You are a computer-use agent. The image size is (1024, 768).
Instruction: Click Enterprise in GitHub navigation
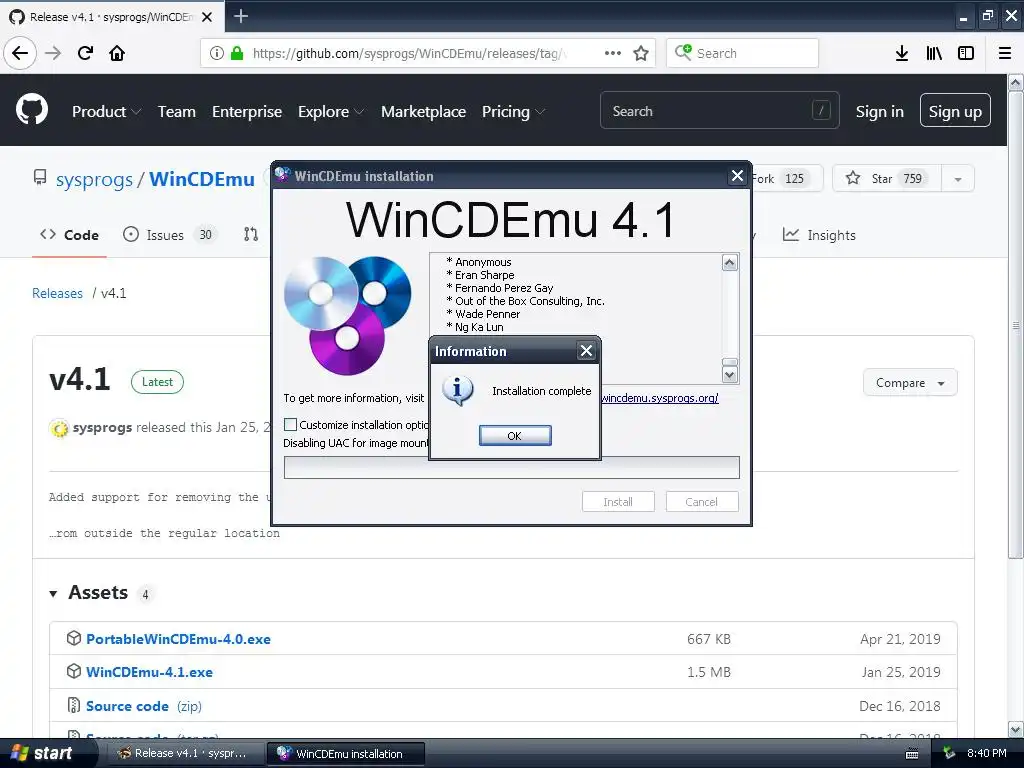247,112
